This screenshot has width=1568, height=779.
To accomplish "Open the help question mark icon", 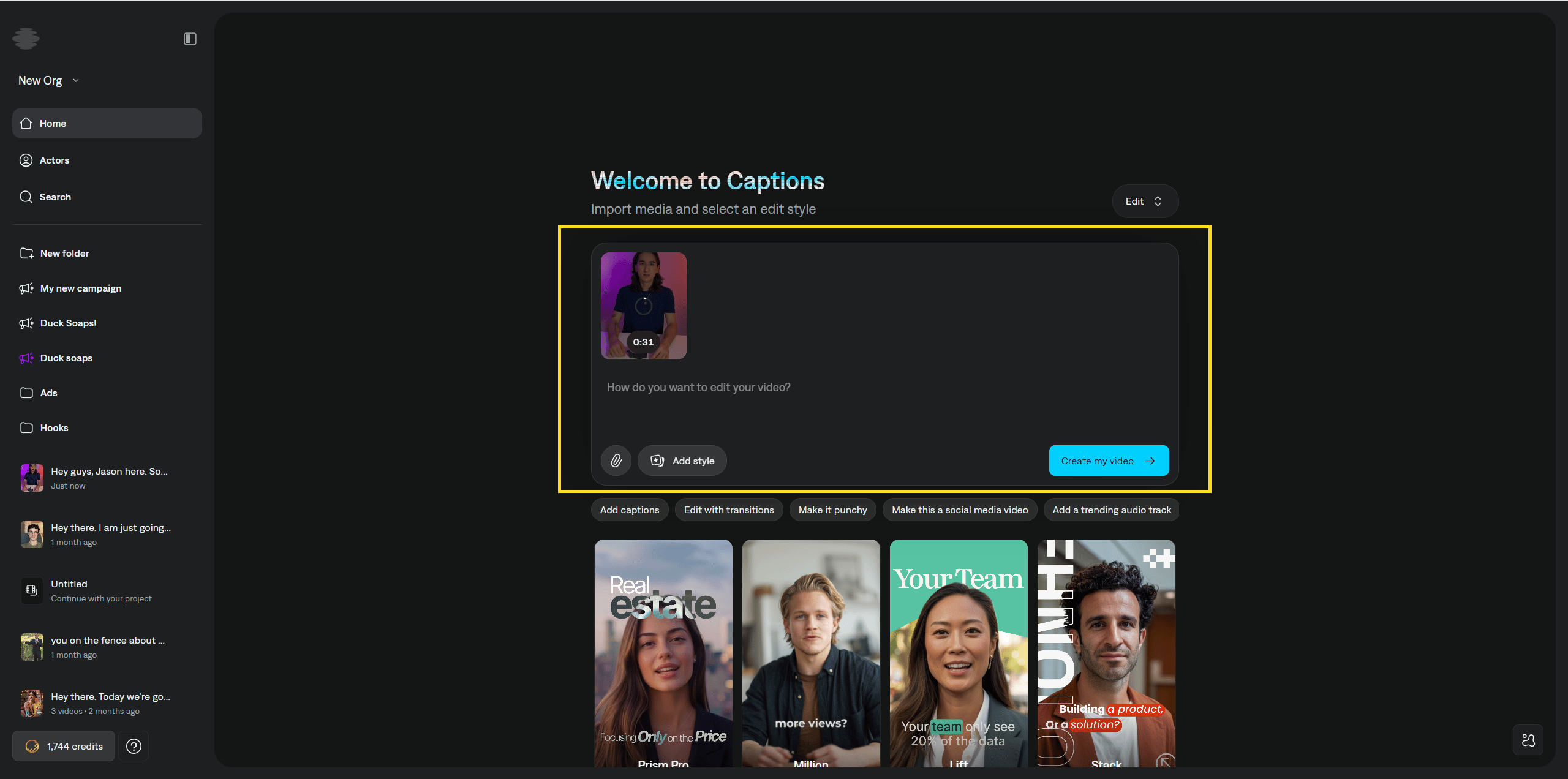I will 134,746.
